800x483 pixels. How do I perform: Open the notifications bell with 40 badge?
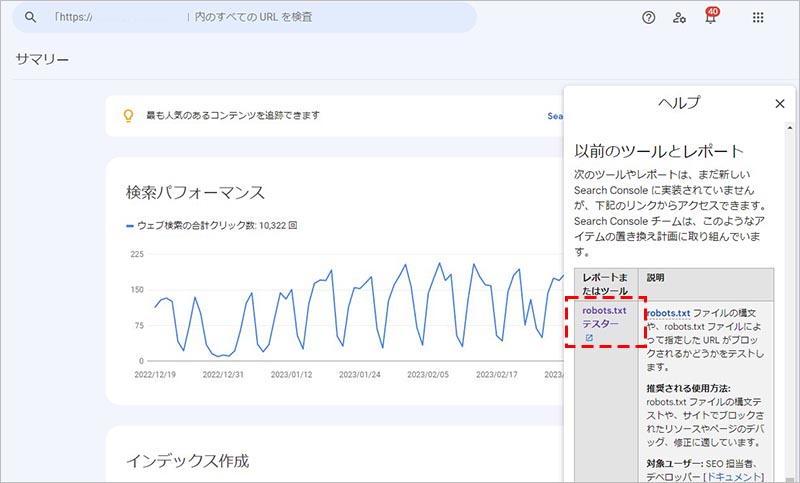point(710,17)
